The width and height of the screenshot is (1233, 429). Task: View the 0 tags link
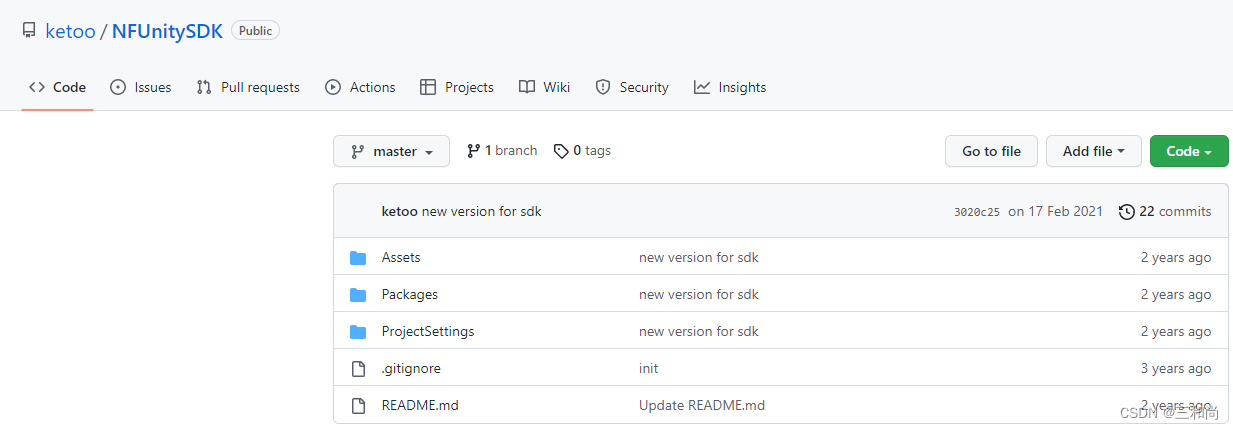tap(582, 151)
